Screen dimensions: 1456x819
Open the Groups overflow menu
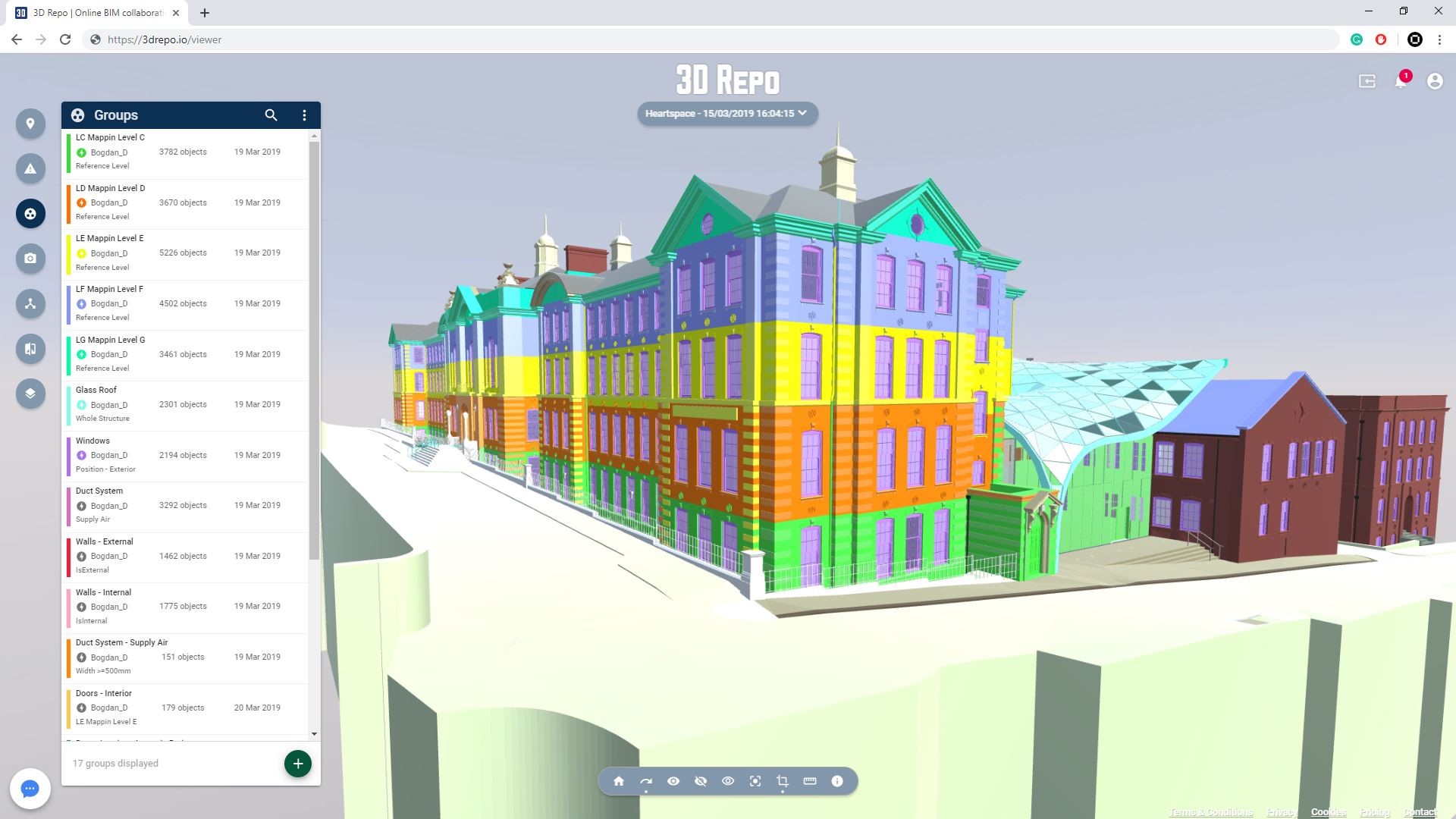tap(305, 115)
